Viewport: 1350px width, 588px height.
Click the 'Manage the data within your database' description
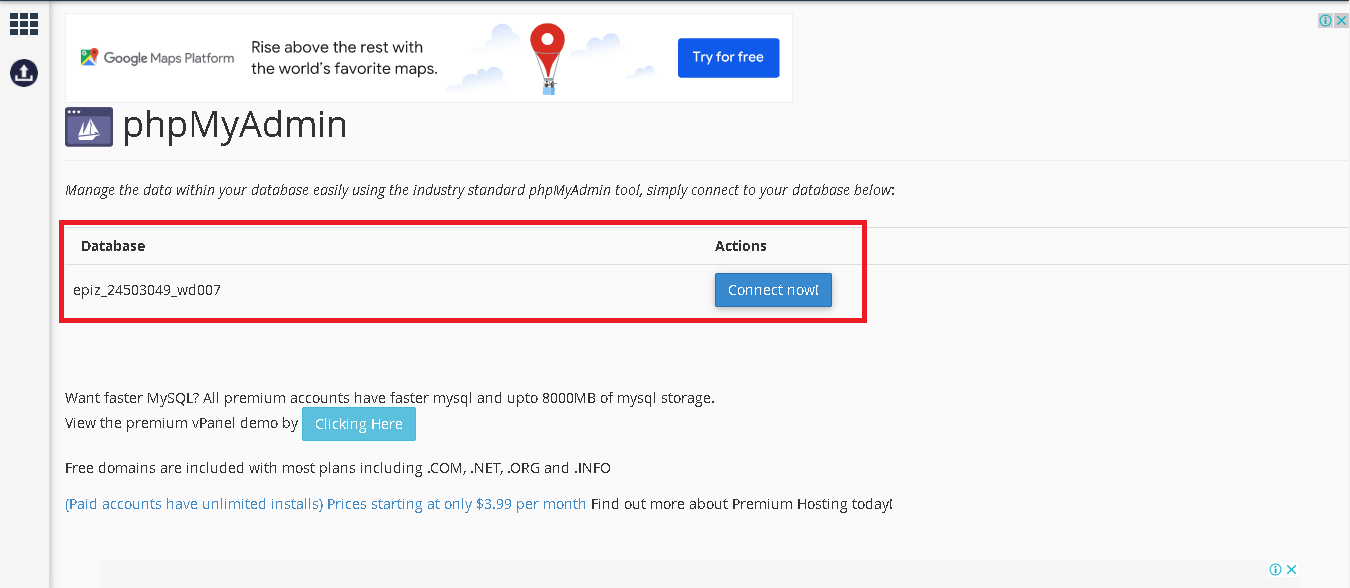[x=480, y=190]
